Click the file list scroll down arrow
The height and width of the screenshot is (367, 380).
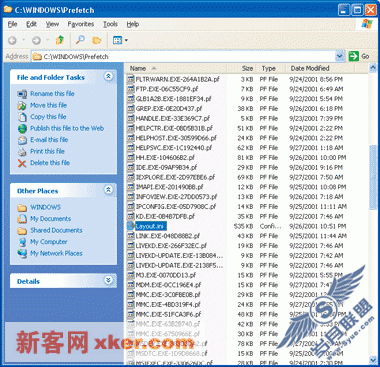(373, 359)
